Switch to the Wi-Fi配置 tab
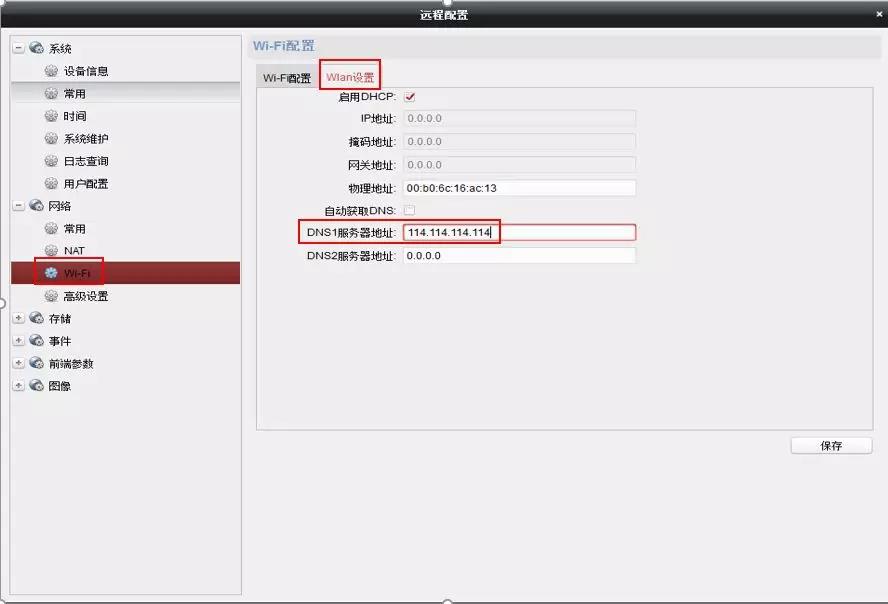888x604 pixels. click(x=287, y=78)
